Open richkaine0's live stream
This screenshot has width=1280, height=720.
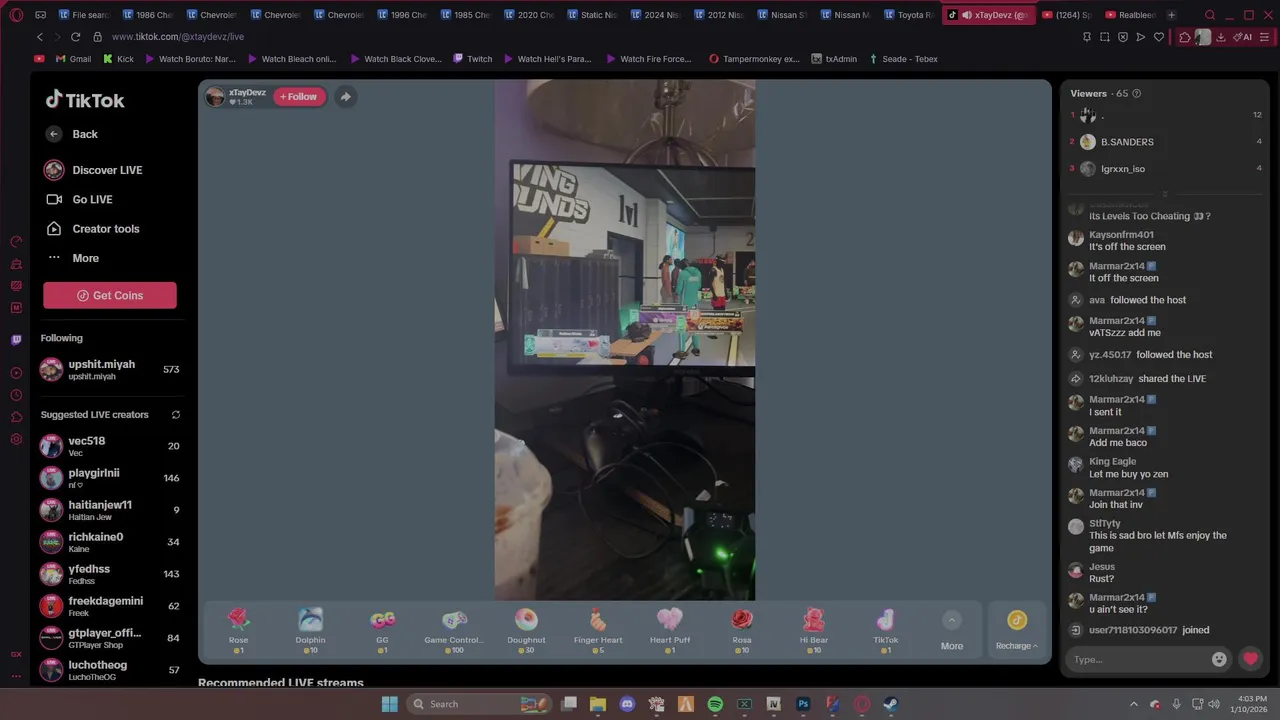coord(110,542)
